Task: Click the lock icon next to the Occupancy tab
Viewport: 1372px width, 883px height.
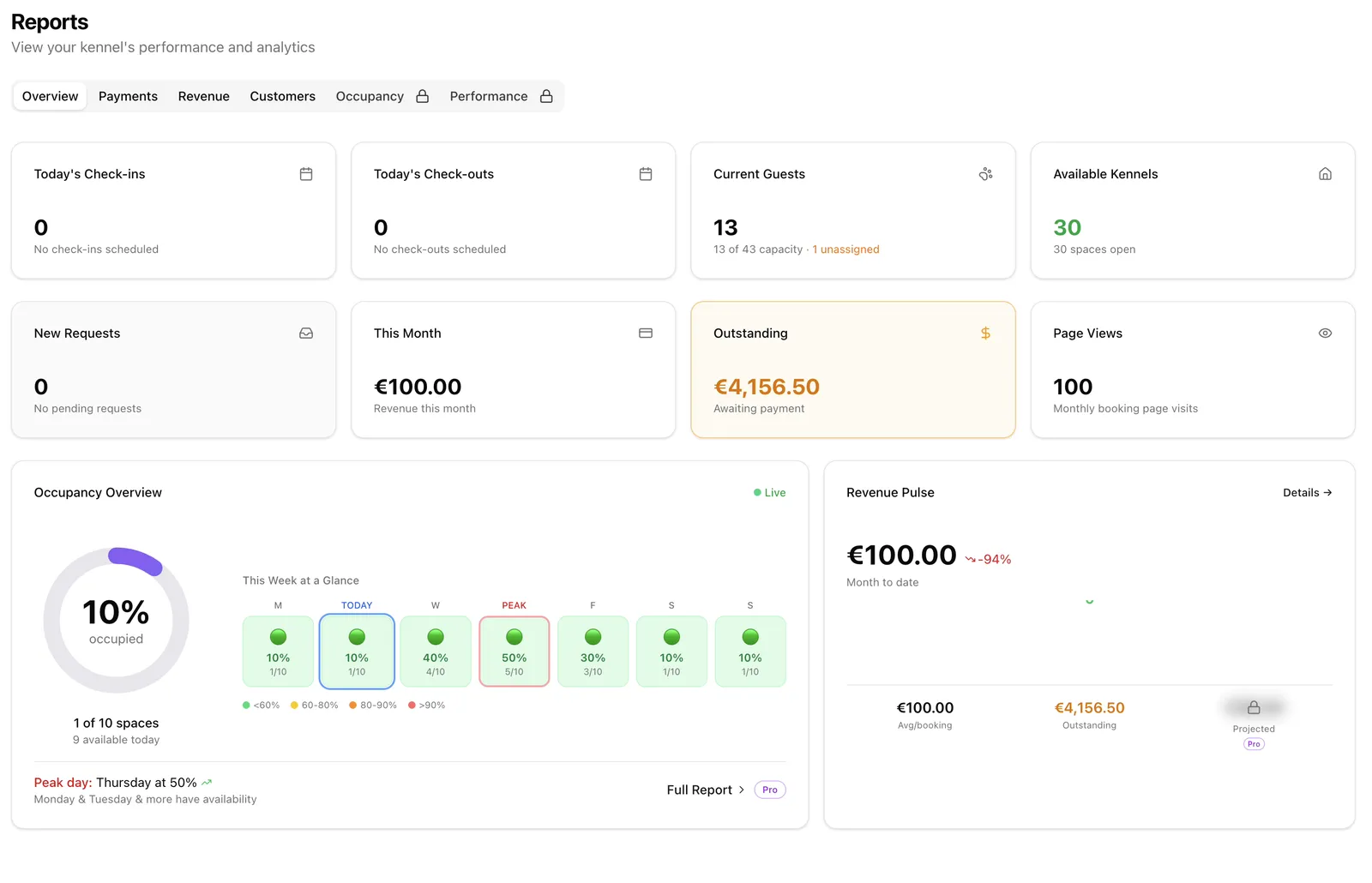Action: (422, 96)
